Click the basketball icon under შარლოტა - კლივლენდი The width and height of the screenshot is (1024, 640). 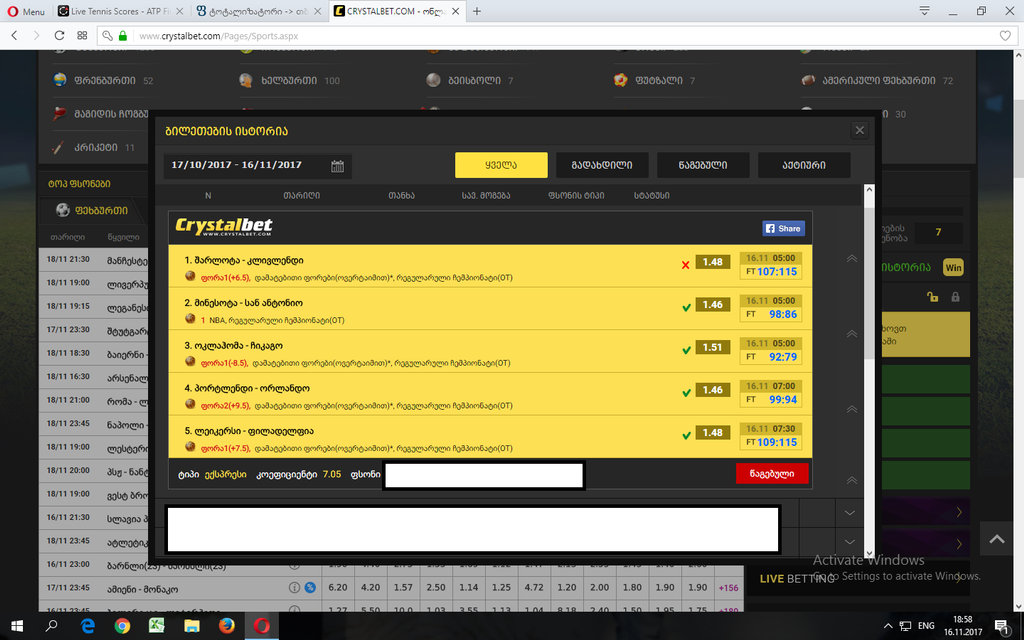pyautogui.click(x=190, y=276)
